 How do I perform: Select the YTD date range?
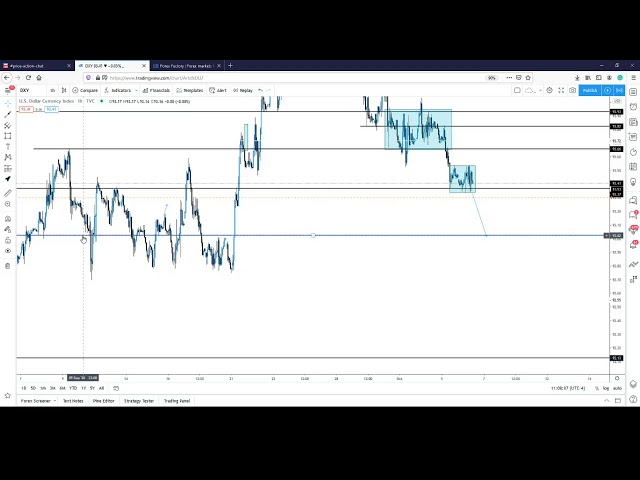click(x=73, y=388)
